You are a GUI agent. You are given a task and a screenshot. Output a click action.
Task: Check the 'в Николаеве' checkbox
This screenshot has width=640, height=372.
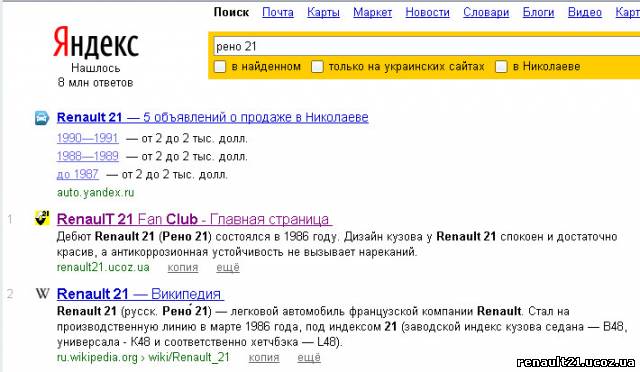tap(501, 67)
